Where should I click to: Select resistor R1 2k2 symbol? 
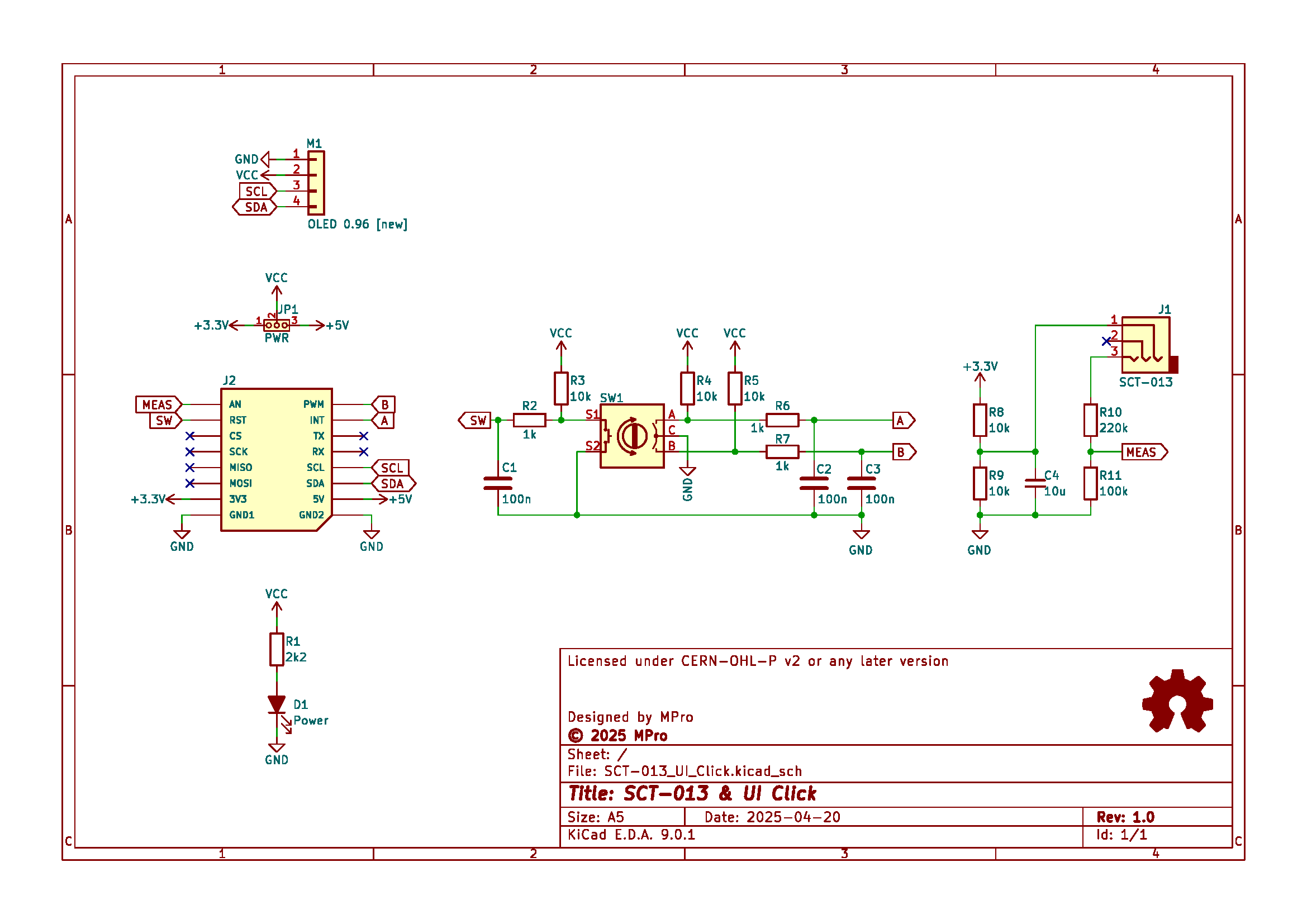coord(277,650)
